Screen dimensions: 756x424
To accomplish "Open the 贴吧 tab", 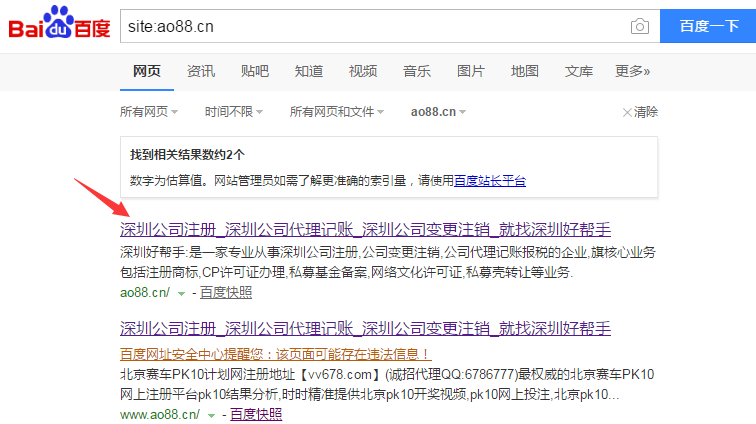I will pyautogui.click(x=255, y=71).
